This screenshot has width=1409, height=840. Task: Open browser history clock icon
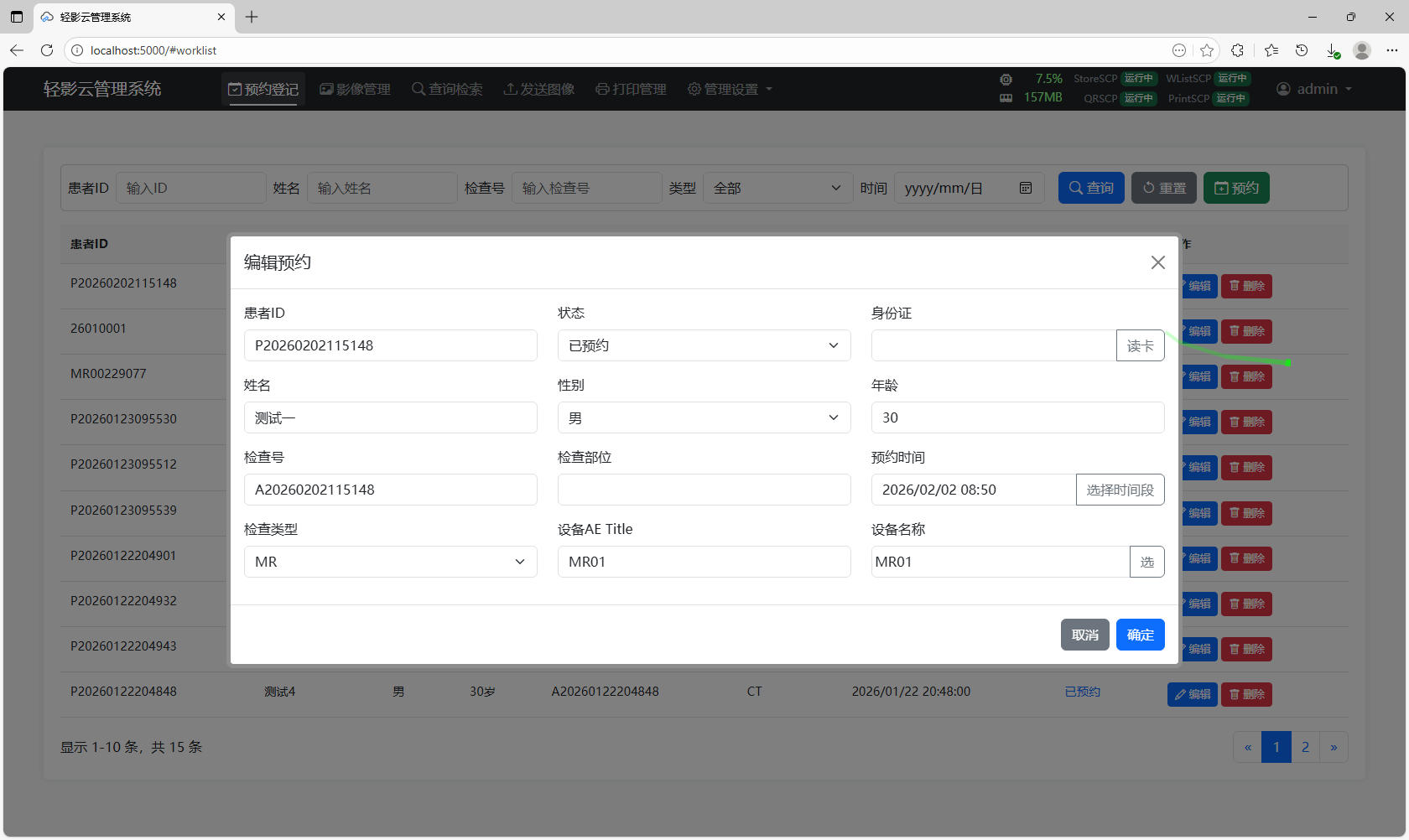pyautogui.click(x=1302, y=50)
